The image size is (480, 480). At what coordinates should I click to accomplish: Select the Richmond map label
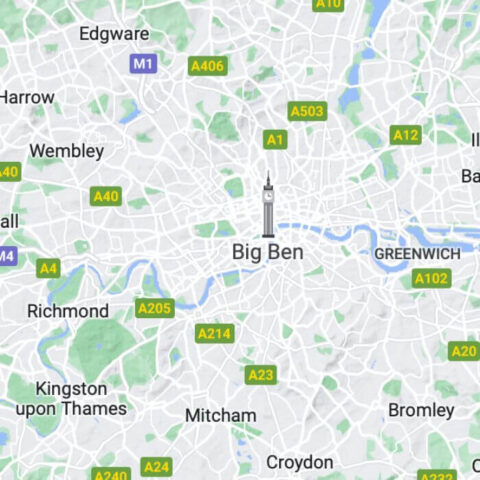point(68,311)
